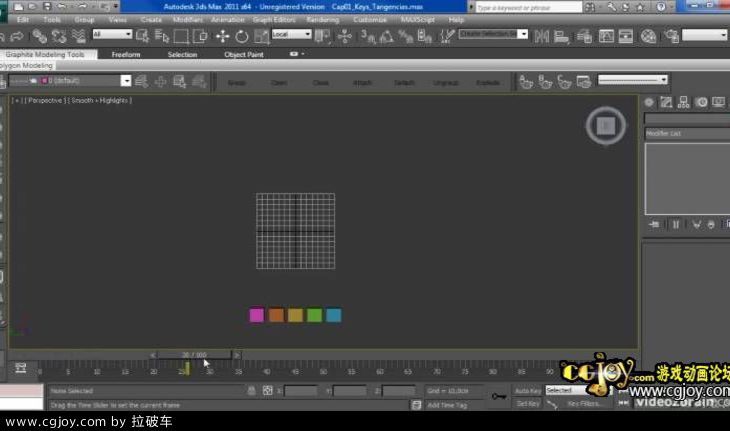Image resolution: width=730 pixels, height=431 pixels.
Task: Open the Perspective viewport label menu
Action: (45, 101)
